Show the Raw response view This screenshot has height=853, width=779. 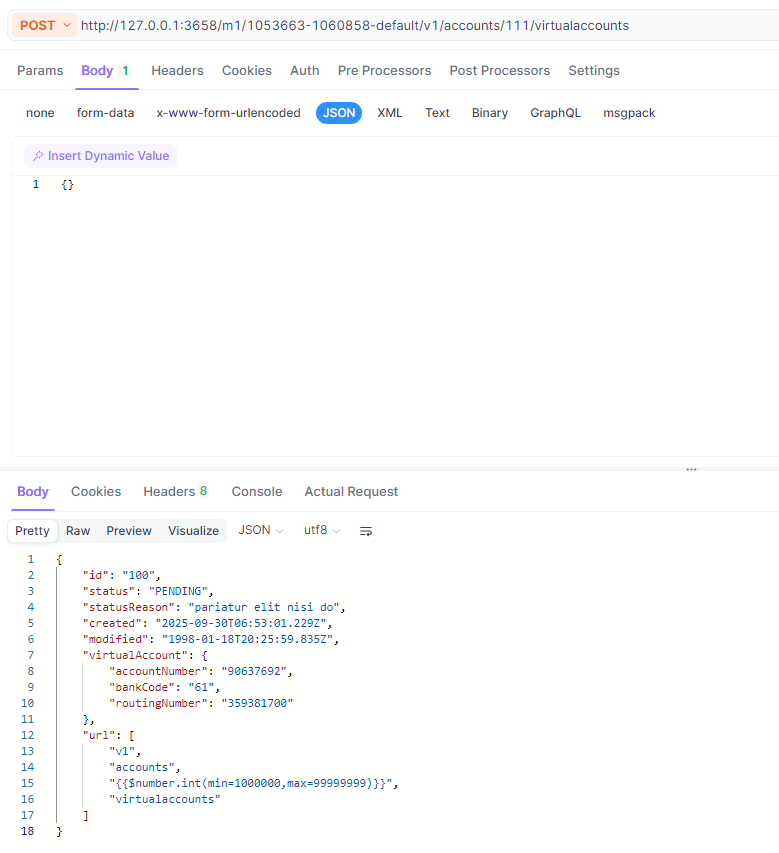click(x=78, y=531)
